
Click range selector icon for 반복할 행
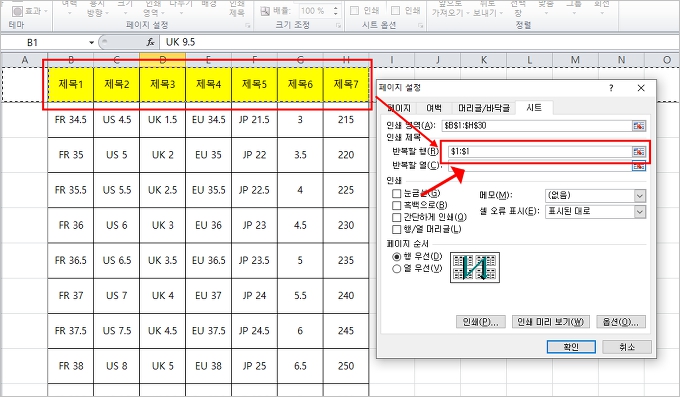[x=638, y=151]
